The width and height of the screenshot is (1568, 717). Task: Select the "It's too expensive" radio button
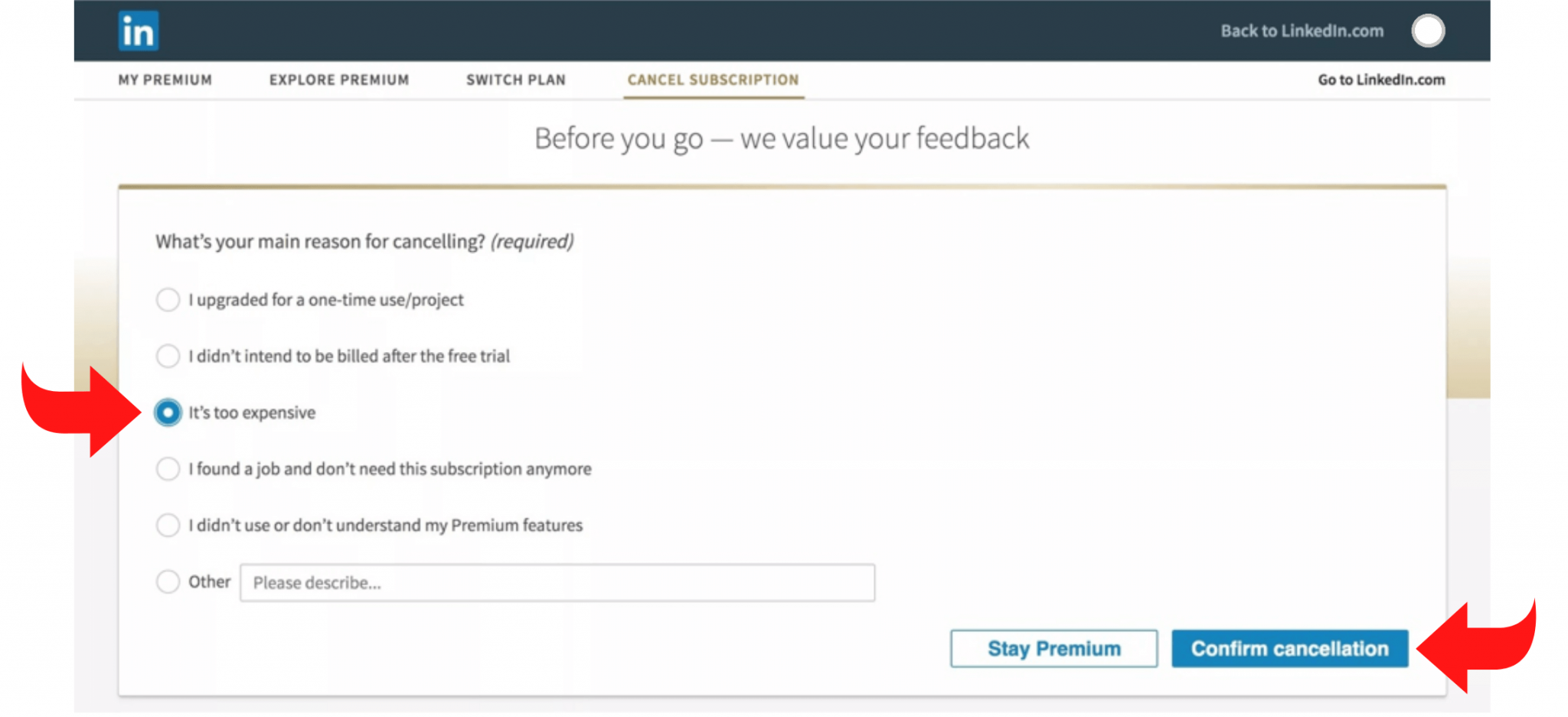tap(168, 412)
